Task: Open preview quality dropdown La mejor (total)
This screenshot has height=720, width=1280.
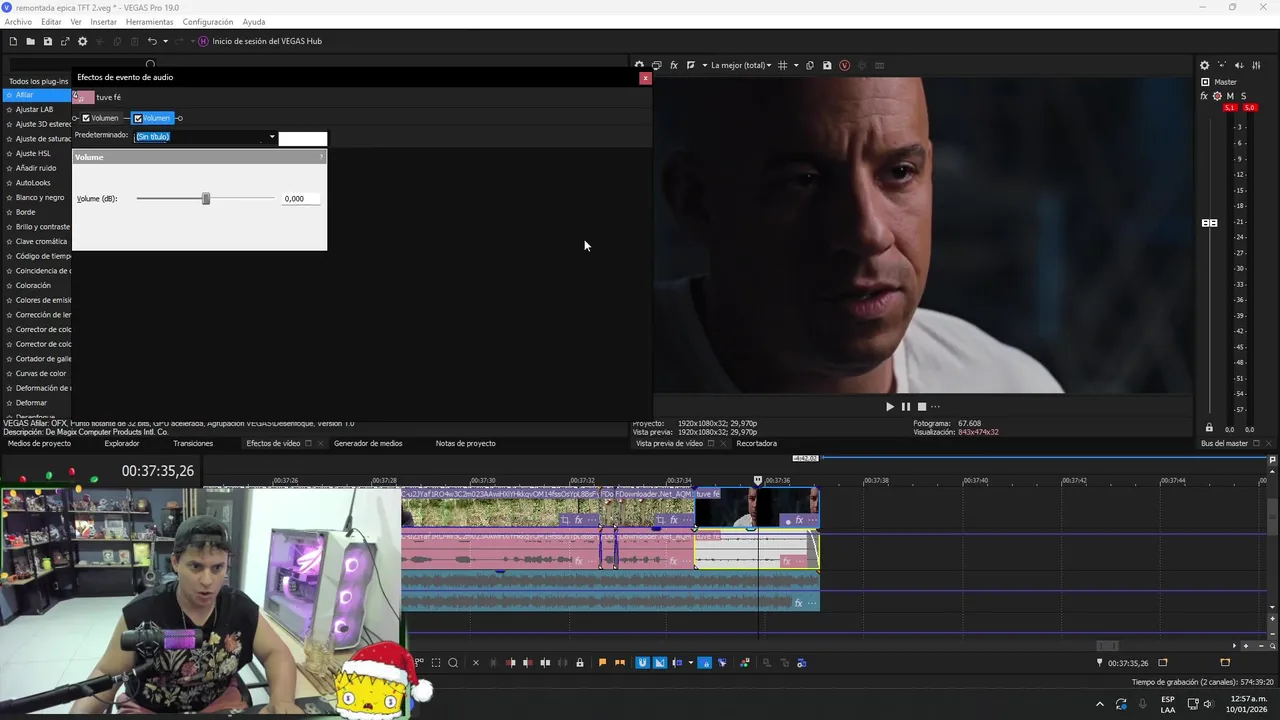Action: click(x=740, y=65)
